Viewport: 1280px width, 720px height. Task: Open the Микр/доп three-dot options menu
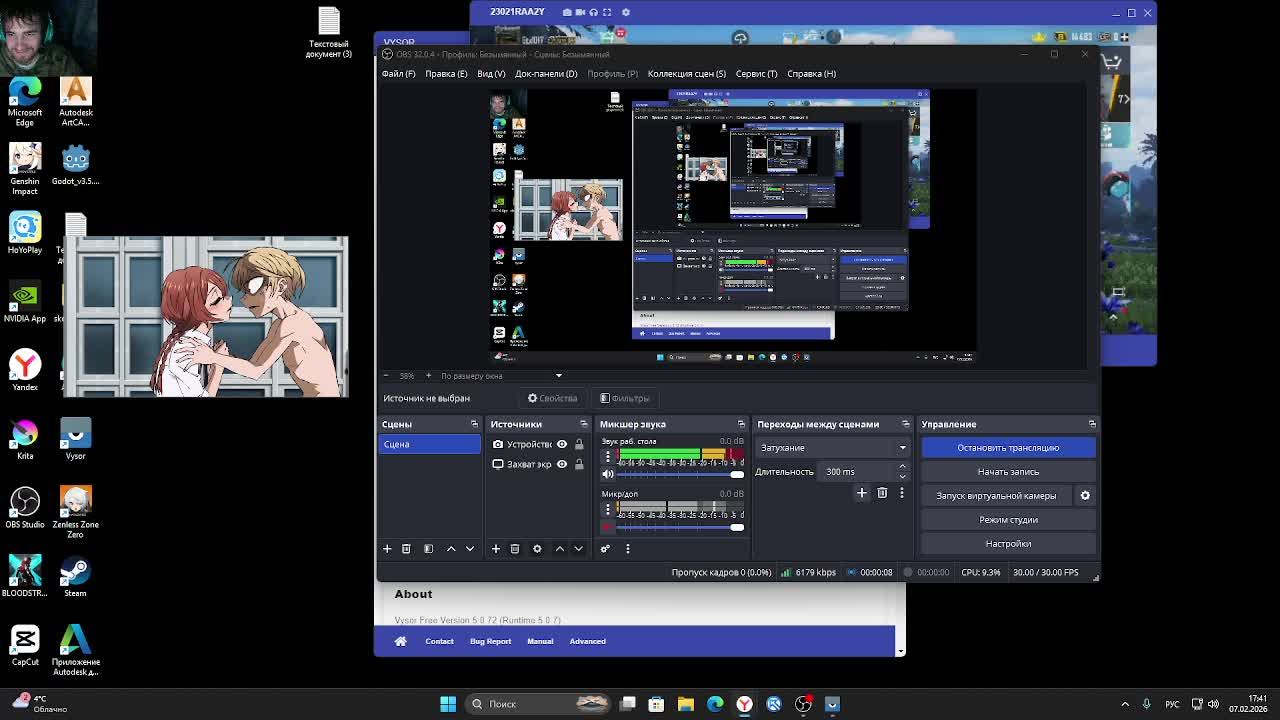coord(607,509)
